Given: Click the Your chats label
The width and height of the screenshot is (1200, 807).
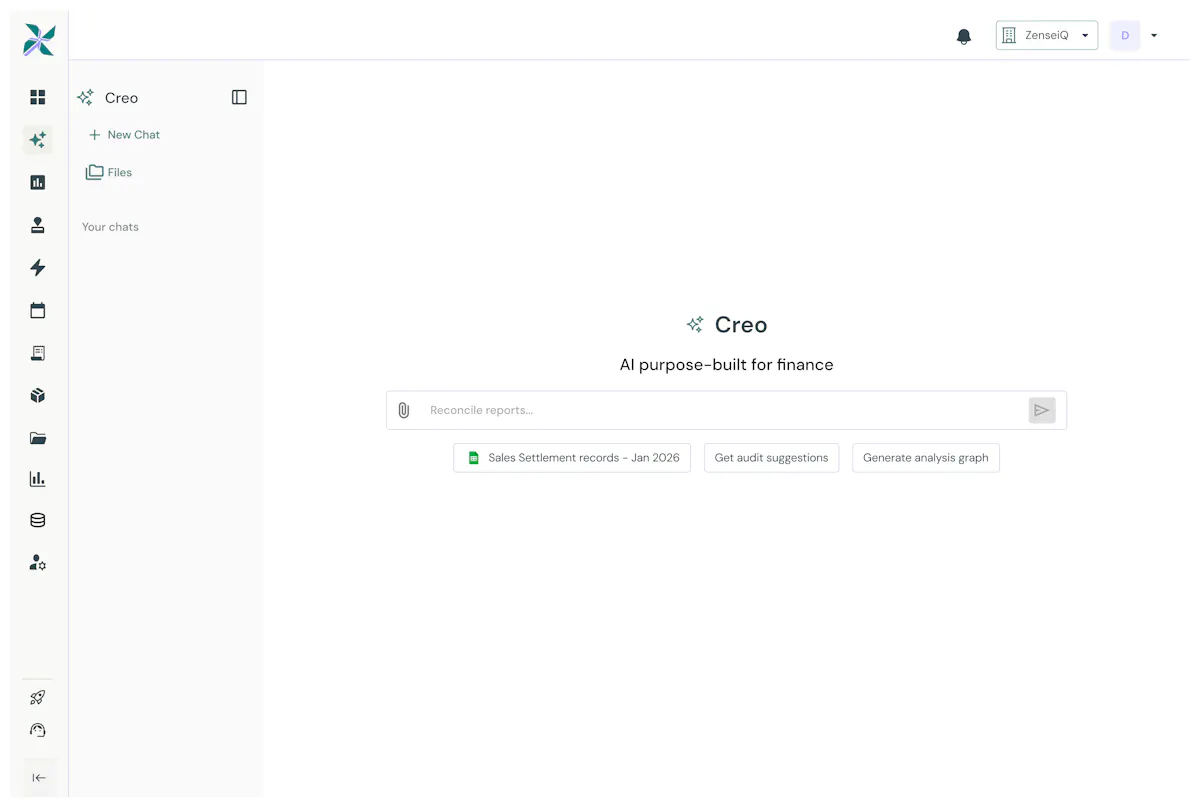Looking at the screenshot, I should [x=110, y=227].
